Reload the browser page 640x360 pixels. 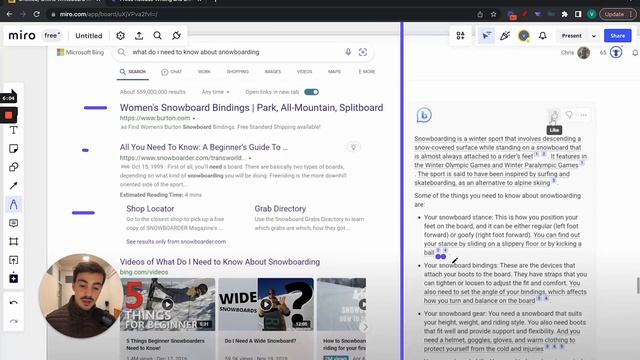pos(36,14)
